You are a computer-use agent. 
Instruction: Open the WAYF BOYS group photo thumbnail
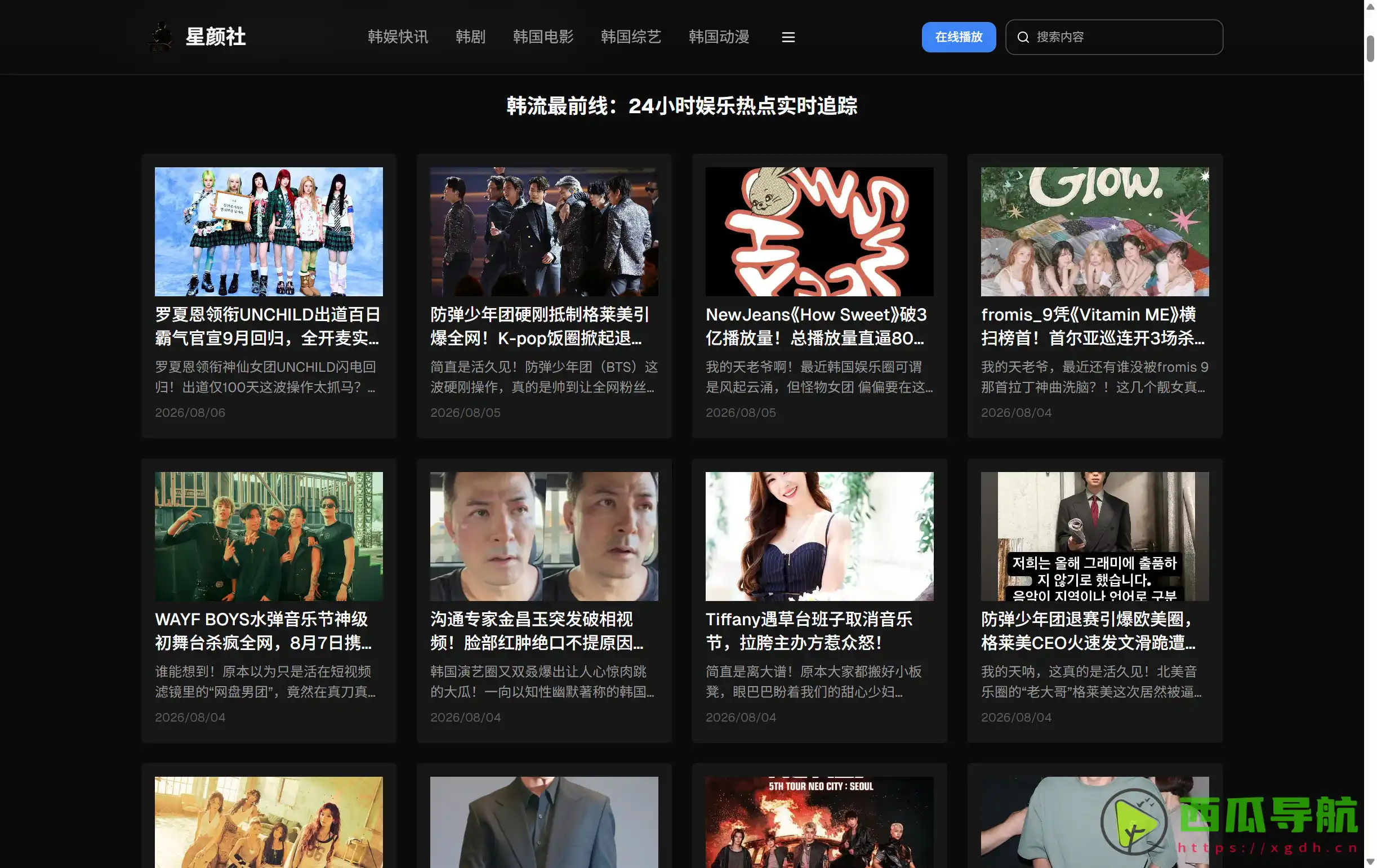coord(269,536)
